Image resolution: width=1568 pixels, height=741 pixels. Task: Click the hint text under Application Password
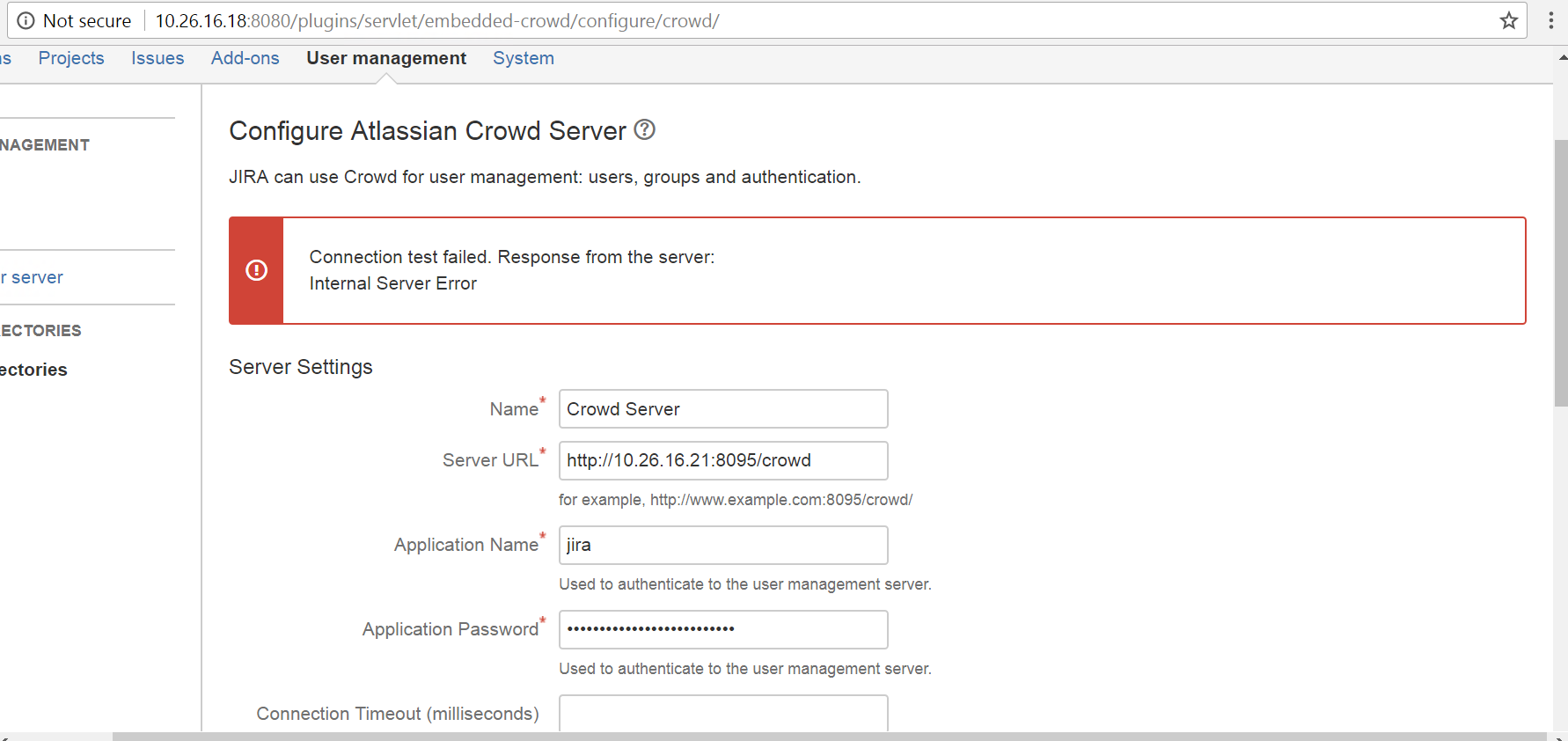tap(745, 669)
